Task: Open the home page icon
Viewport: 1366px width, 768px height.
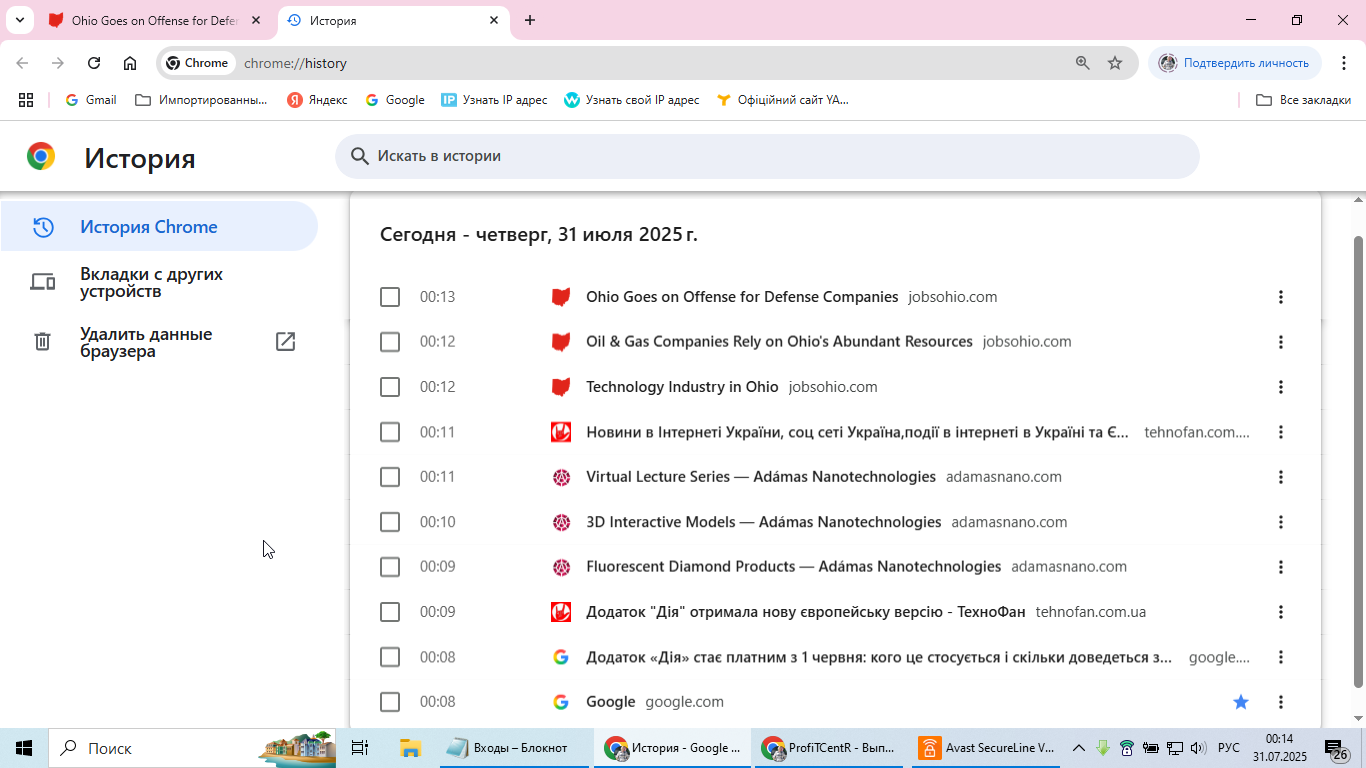Action: 130,63
